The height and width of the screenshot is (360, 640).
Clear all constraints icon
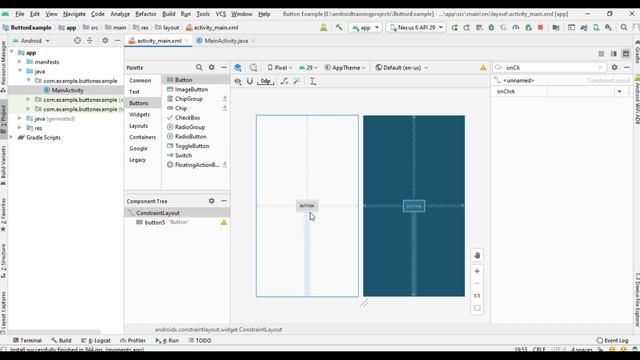point(284,81)
